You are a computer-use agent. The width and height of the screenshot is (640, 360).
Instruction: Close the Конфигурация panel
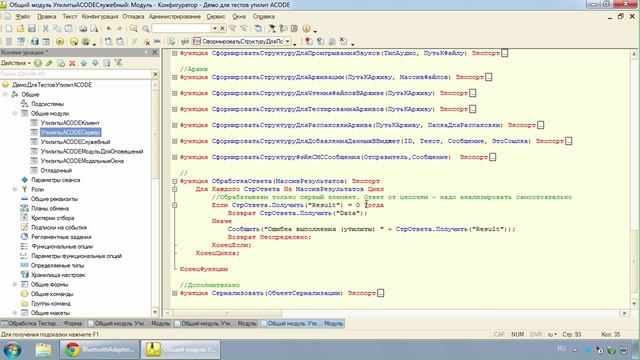pyautogui.click(x=155, y=52)
